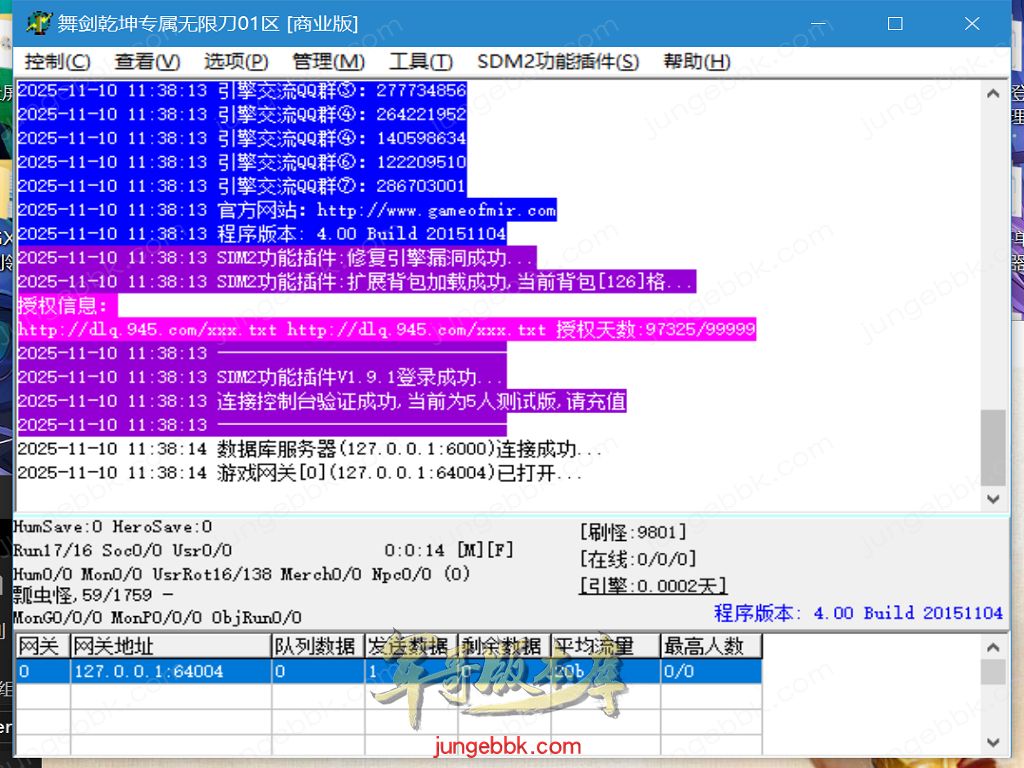Click the 网关地址 column header

click(170, 647)
